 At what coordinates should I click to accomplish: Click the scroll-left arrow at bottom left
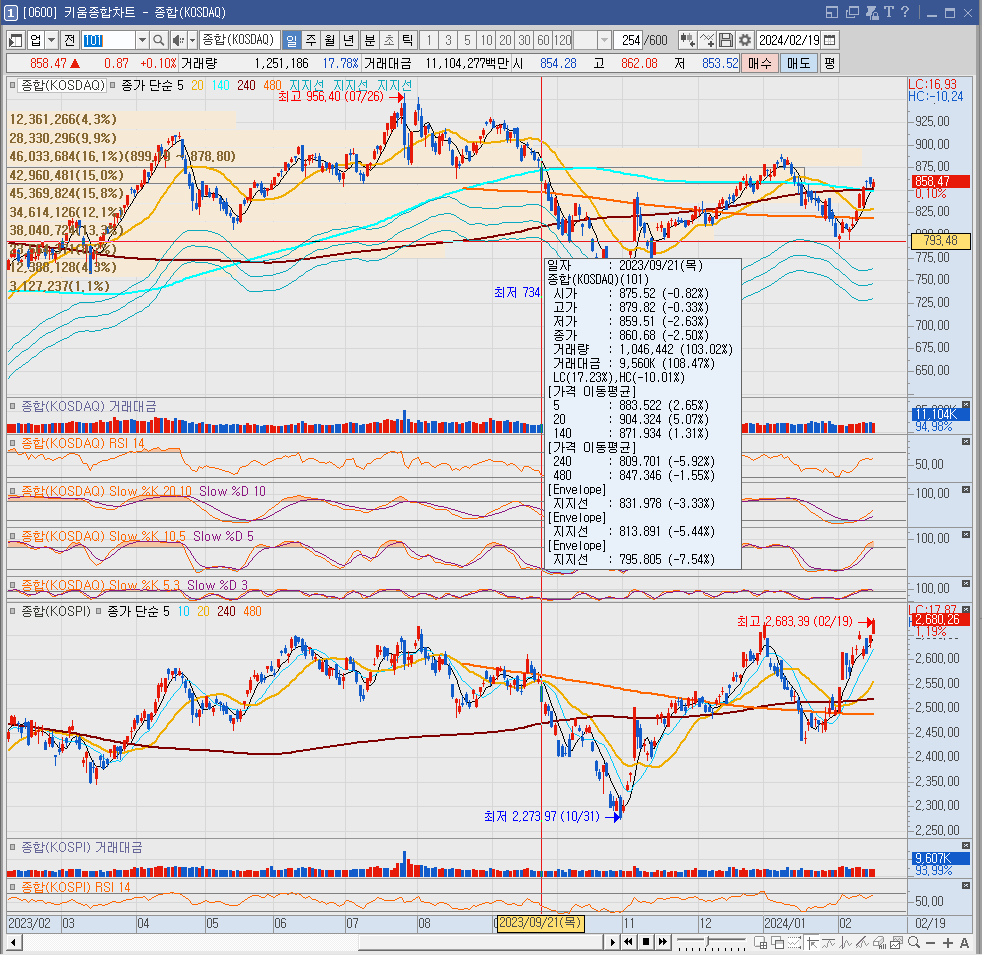(13, 942)
